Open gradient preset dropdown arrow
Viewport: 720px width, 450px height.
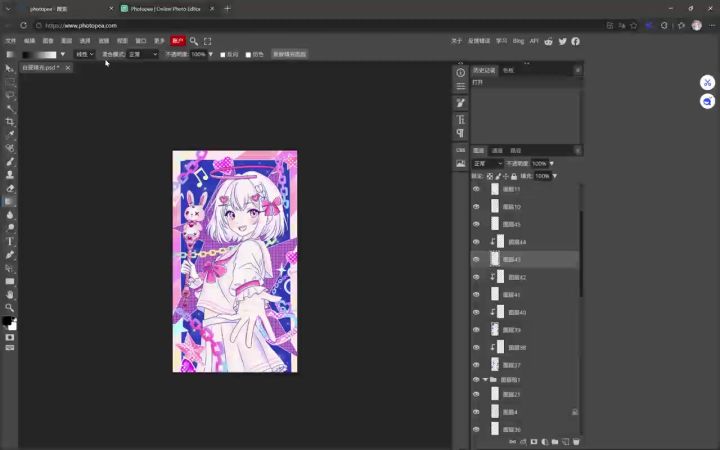pyautogui.click(x=62, y=54)
